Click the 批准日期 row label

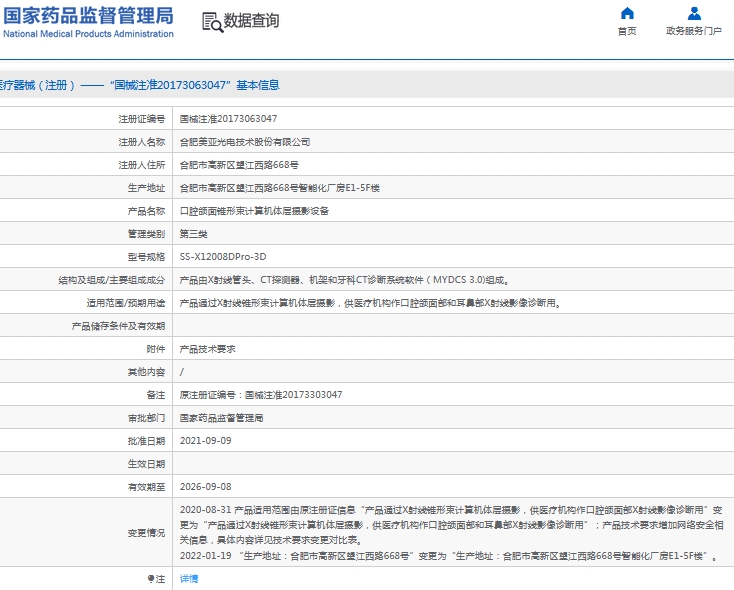pos(146,441)
